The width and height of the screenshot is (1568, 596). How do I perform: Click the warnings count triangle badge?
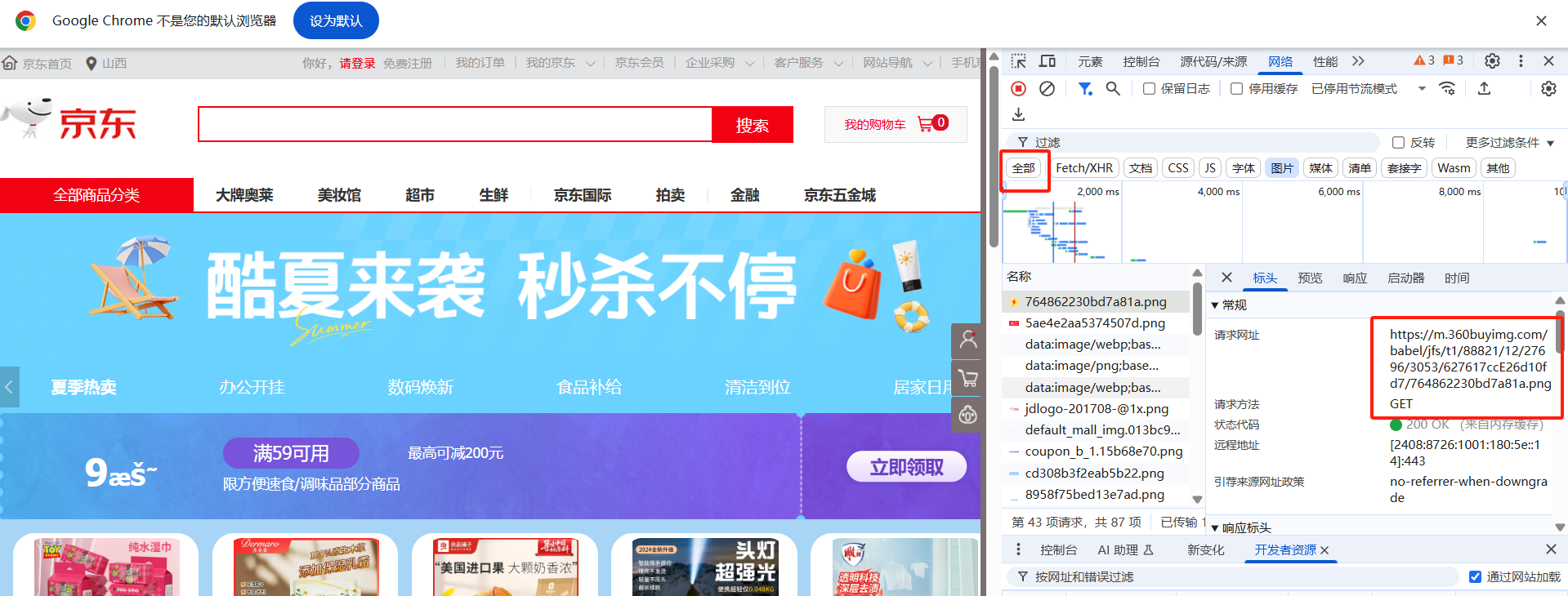click(1424, 60)
